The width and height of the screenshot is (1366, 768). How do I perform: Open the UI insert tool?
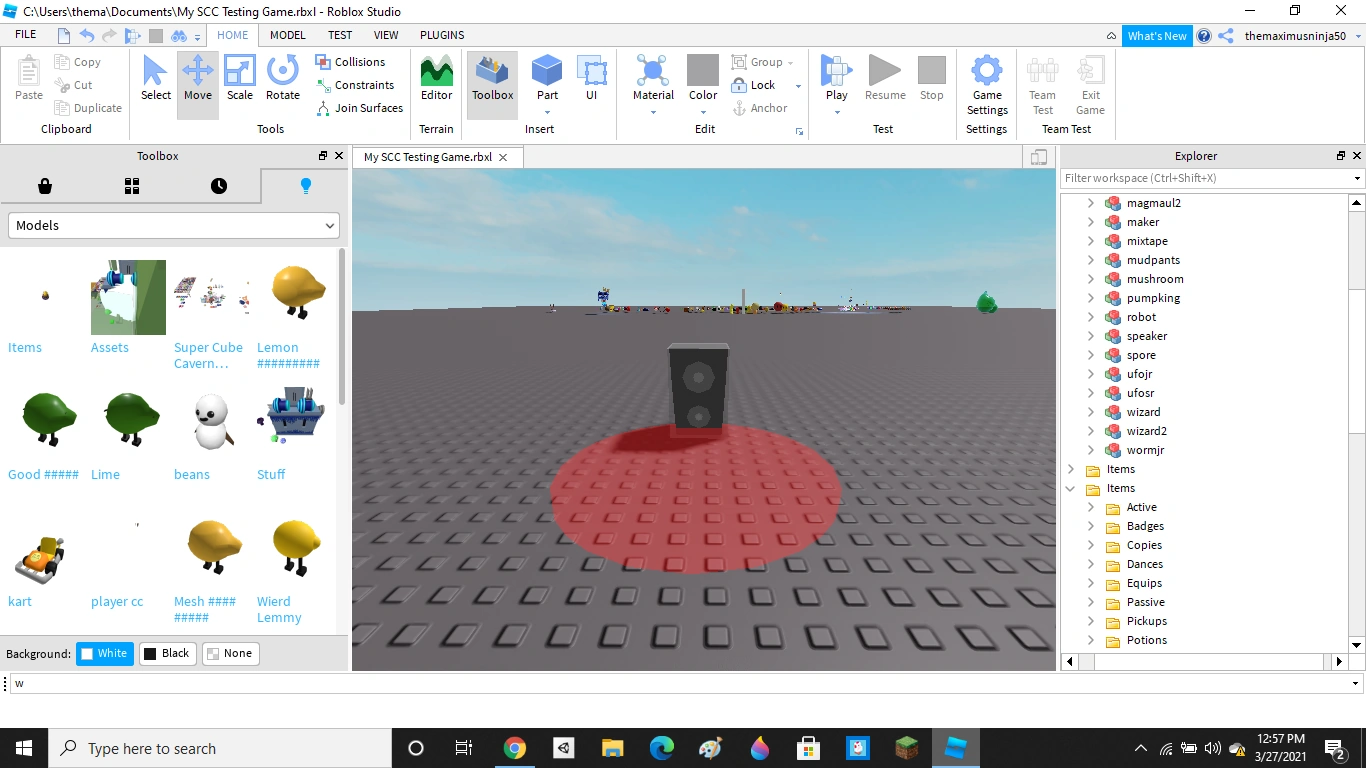(x=592, y=79)
